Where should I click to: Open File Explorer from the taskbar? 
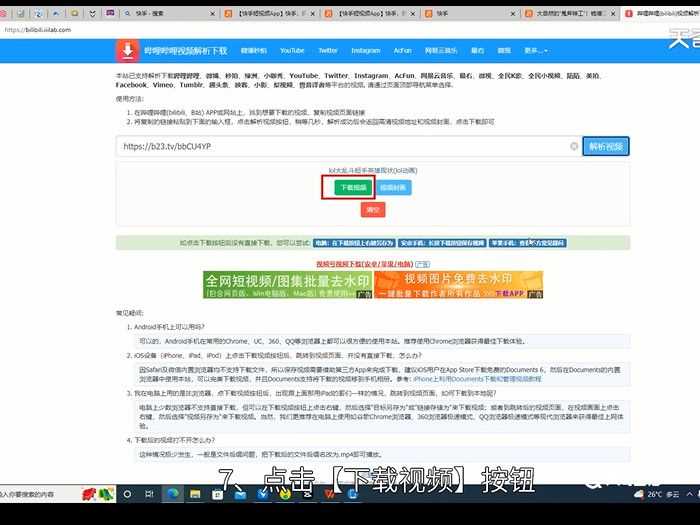click(x=195, y=494)
